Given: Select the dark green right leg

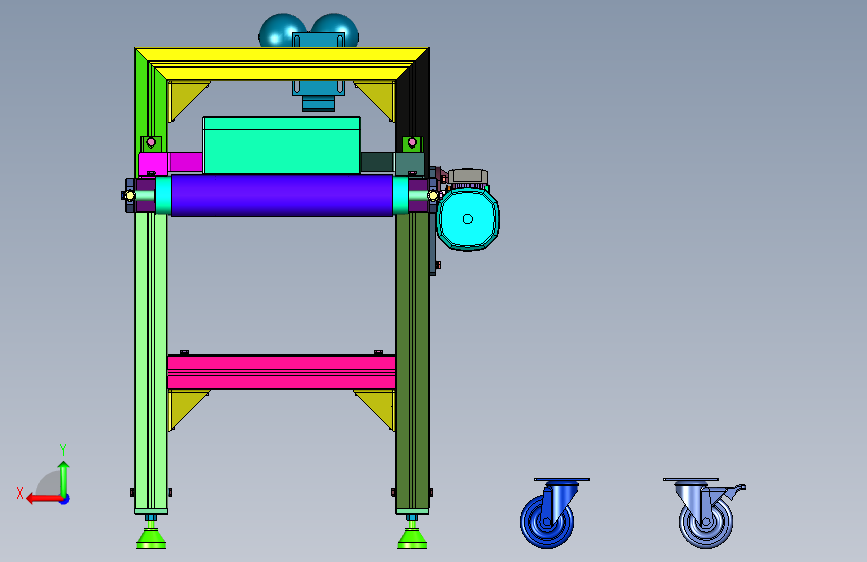Looking at the screenshot, I should [x=412, y=362].
